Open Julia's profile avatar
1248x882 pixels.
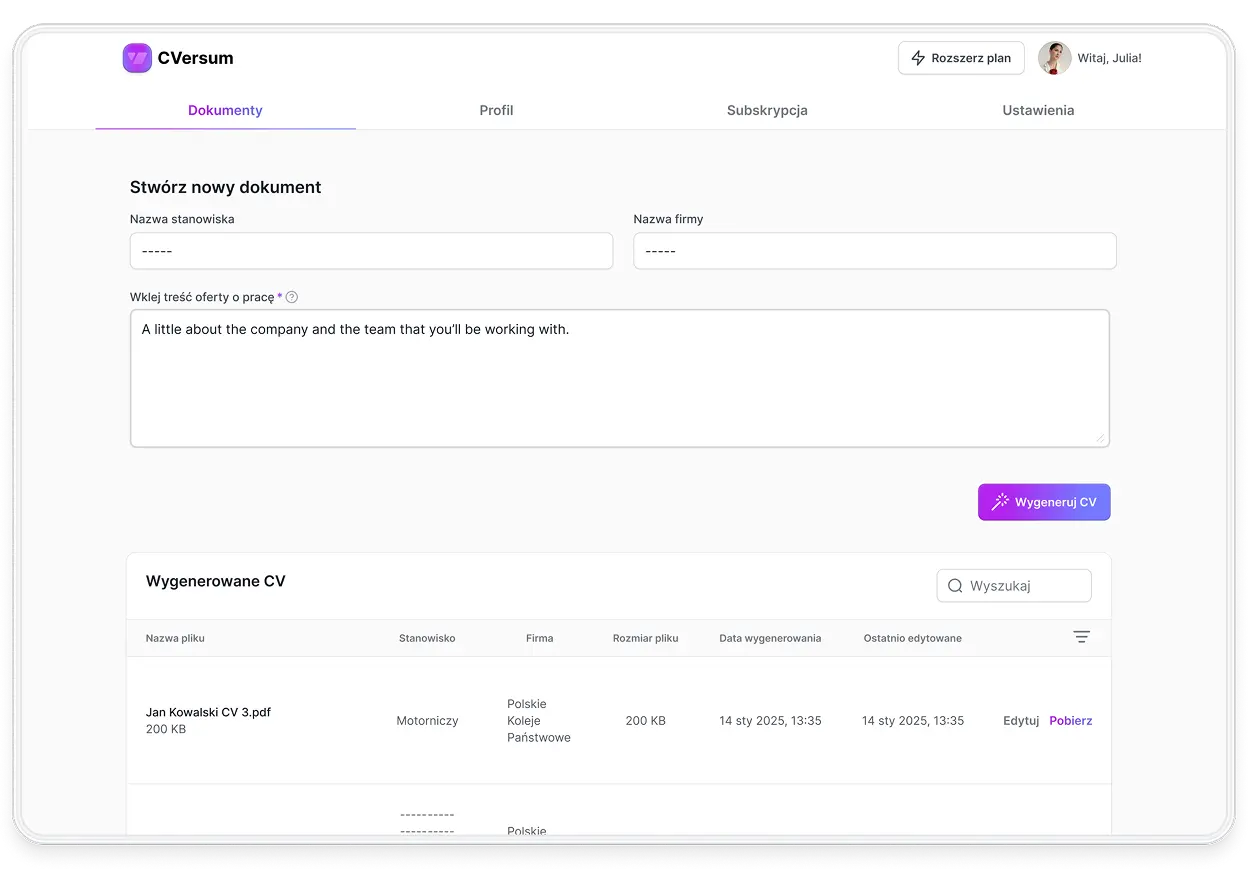[x=1054, y=58]
